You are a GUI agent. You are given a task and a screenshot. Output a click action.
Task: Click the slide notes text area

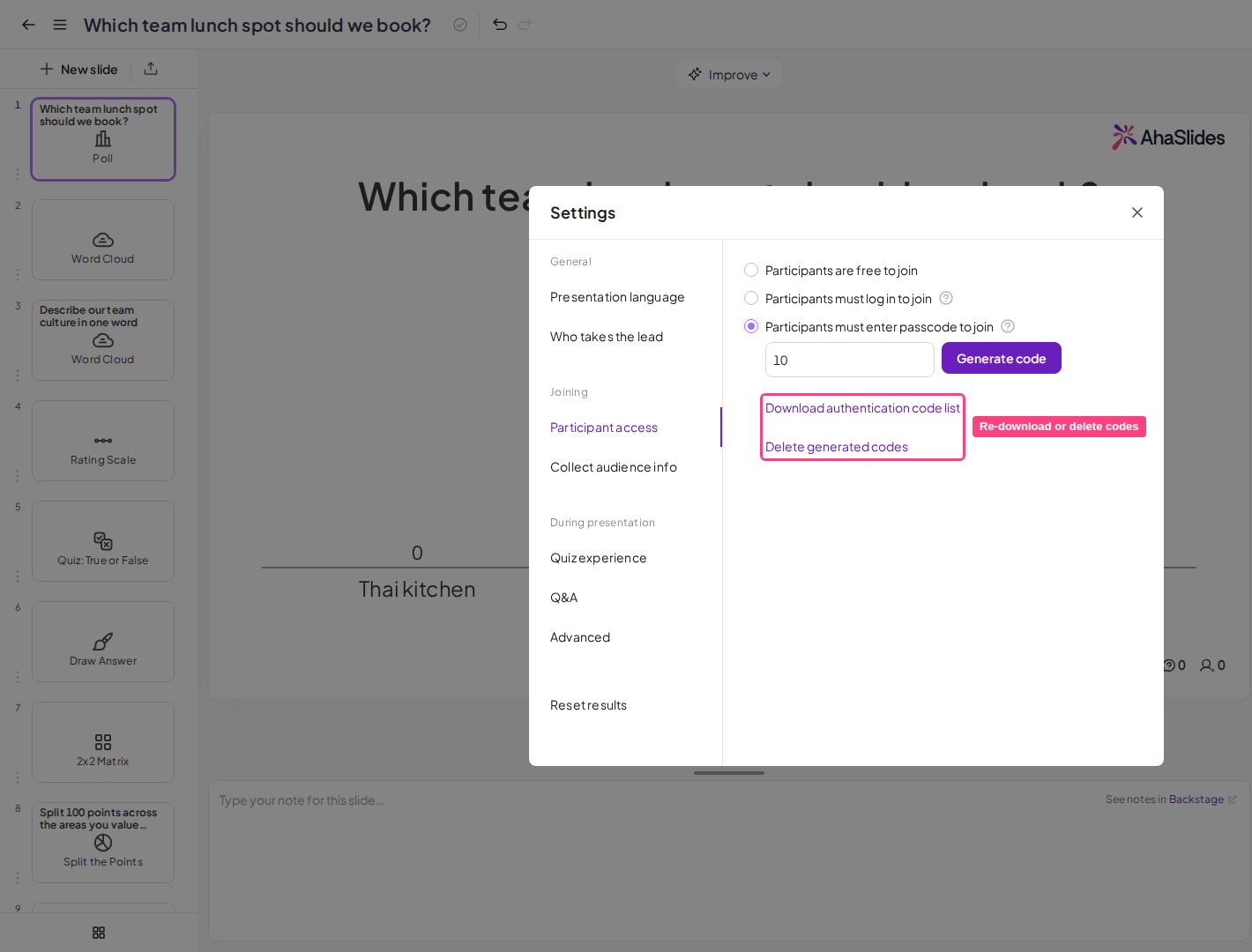point(729,860)
